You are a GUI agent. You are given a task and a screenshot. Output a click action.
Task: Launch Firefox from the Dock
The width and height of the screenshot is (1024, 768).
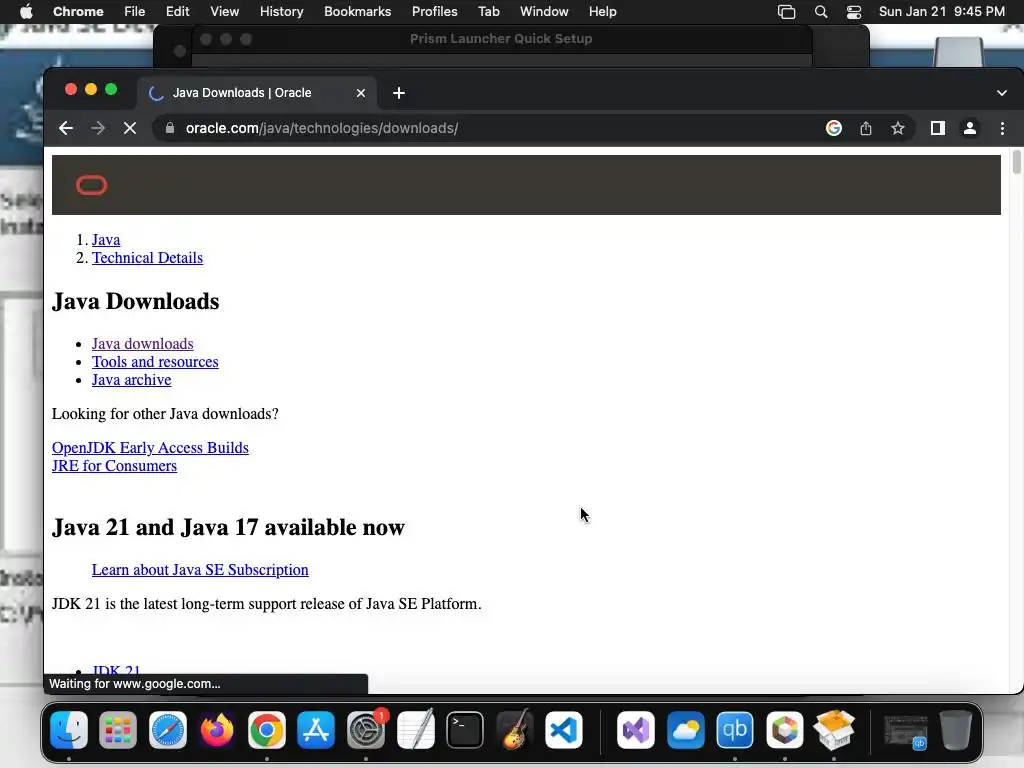217,729
